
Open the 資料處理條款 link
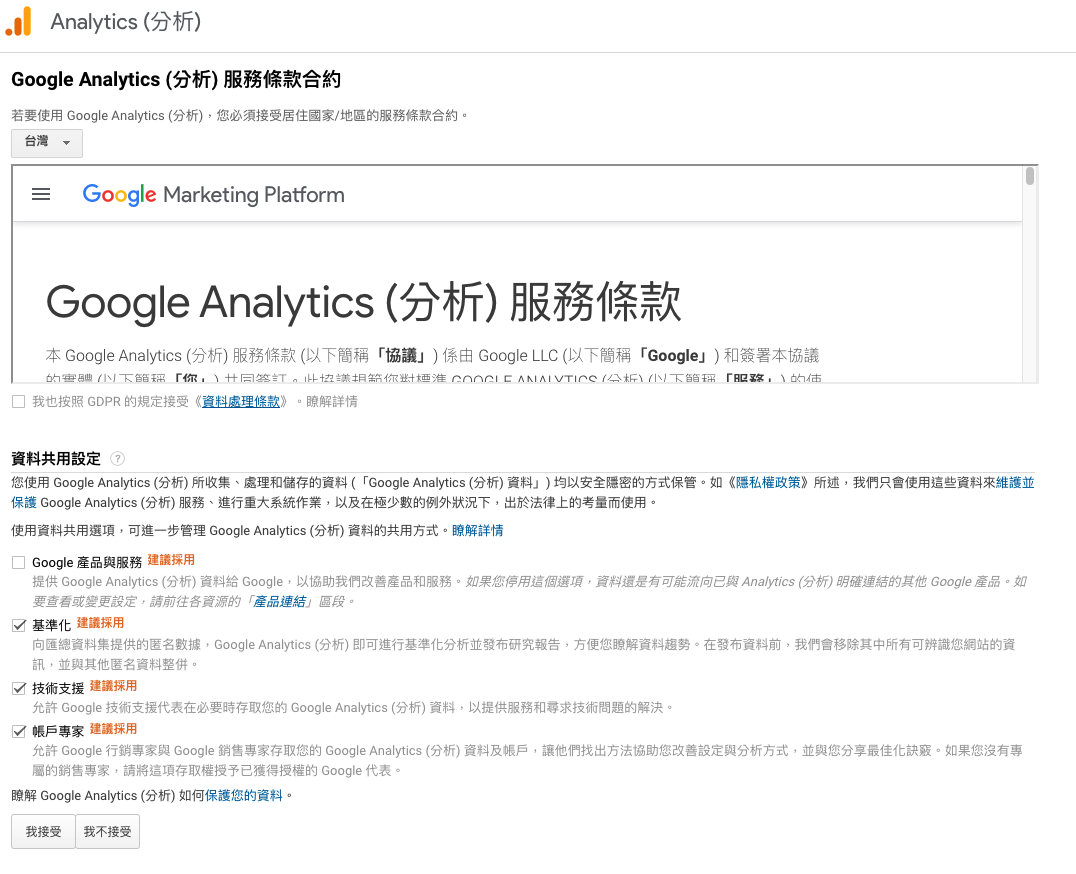(241, 401)
